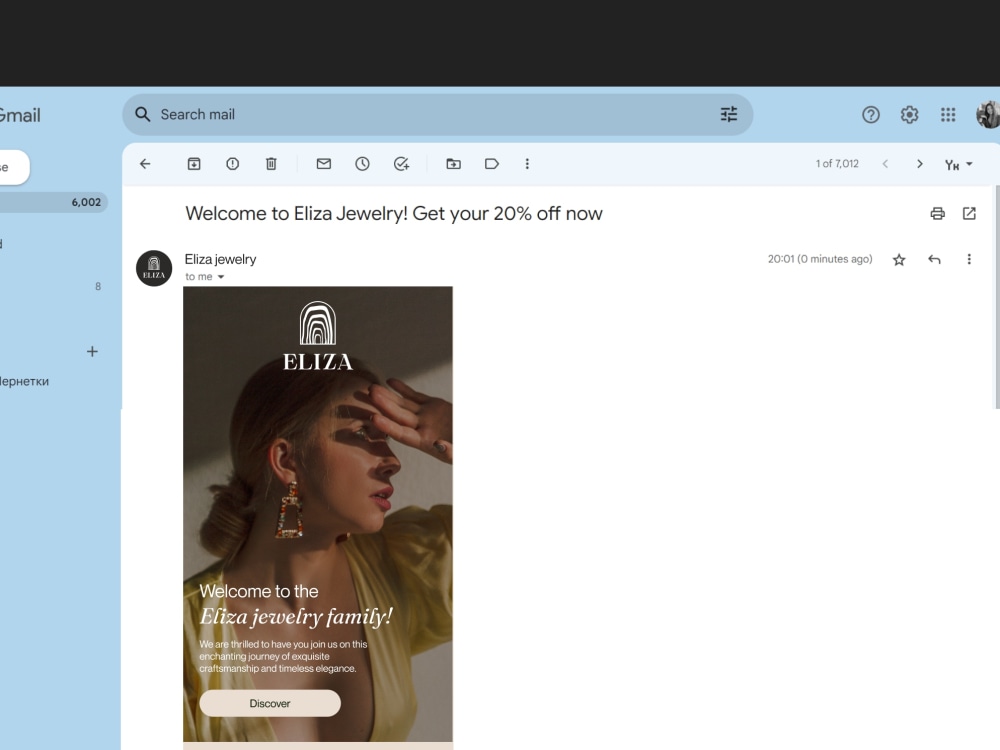Expand 'to me' recipient details

click(221, 277)
